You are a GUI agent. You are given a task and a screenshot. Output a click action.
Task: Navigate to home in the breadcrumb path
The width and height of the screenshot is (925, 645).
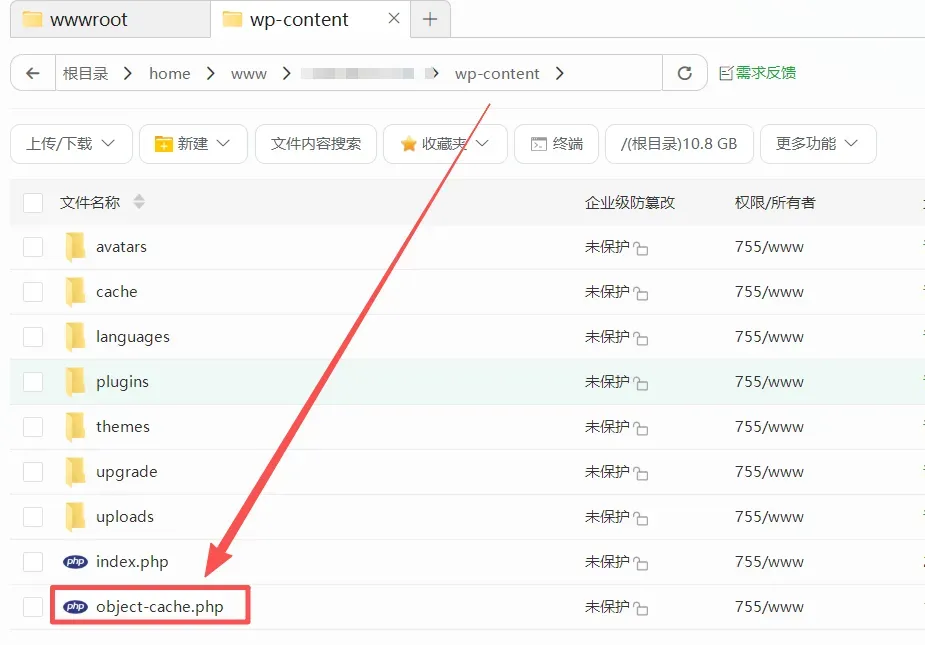[x=169, y=73]
